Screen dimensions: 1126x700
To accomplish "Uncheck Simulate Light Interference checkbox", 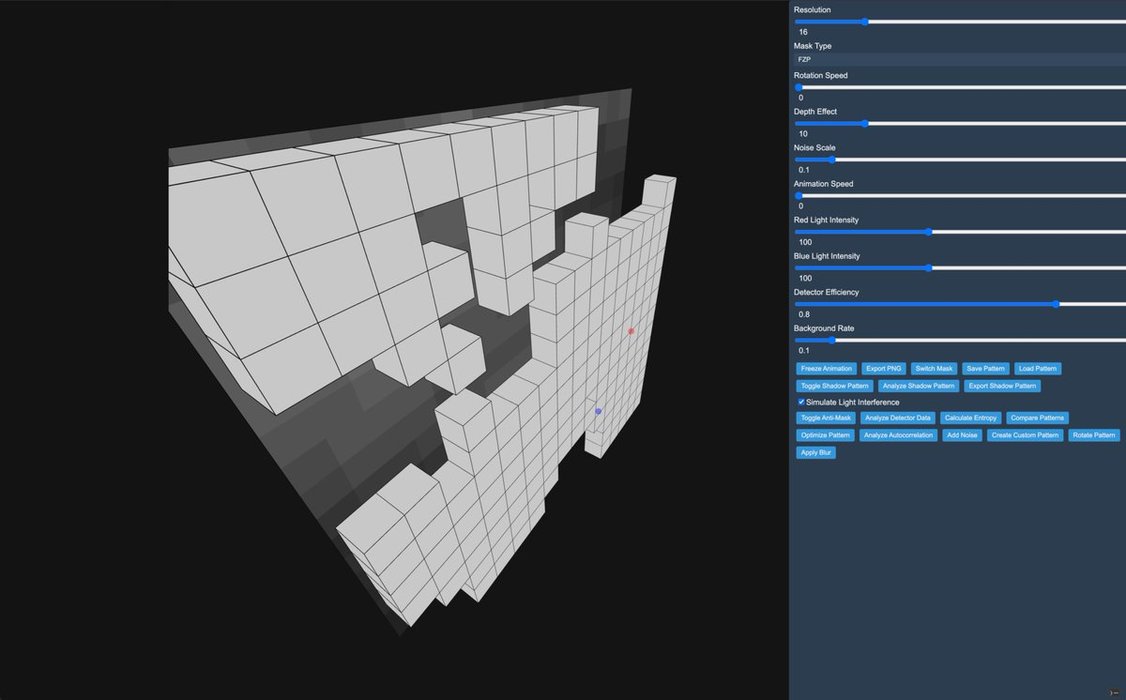I will point(801,402).
